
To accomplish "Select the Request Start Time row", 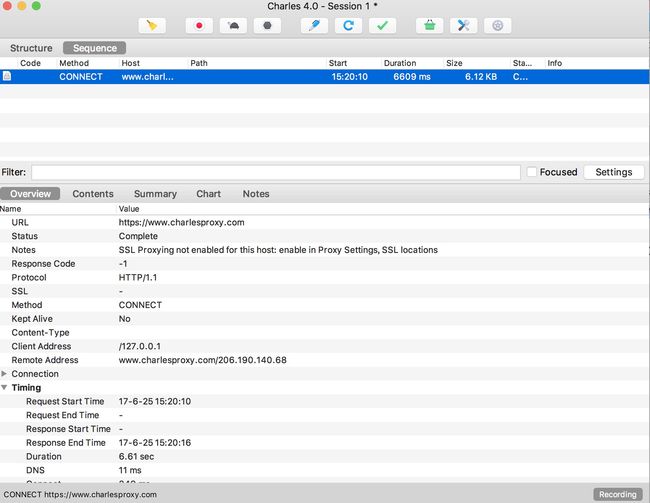I will (325, 401).
